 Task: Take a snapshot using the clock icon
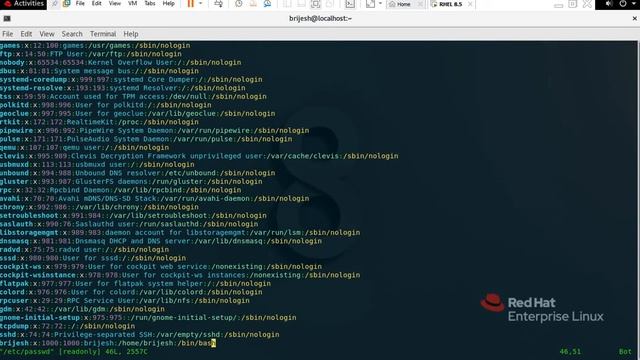[239, 4]
